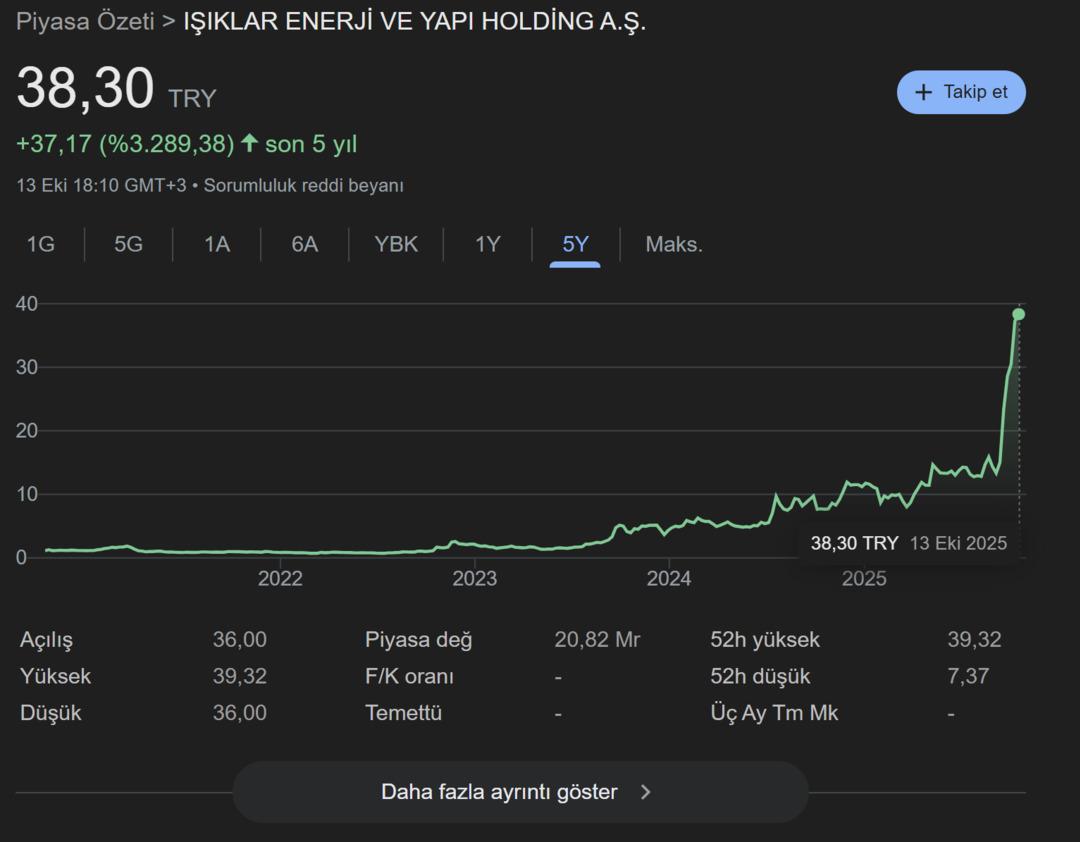Click the Piyasa değ value 20,82 Mr
1080x842 pixels.
coord(597,640)
